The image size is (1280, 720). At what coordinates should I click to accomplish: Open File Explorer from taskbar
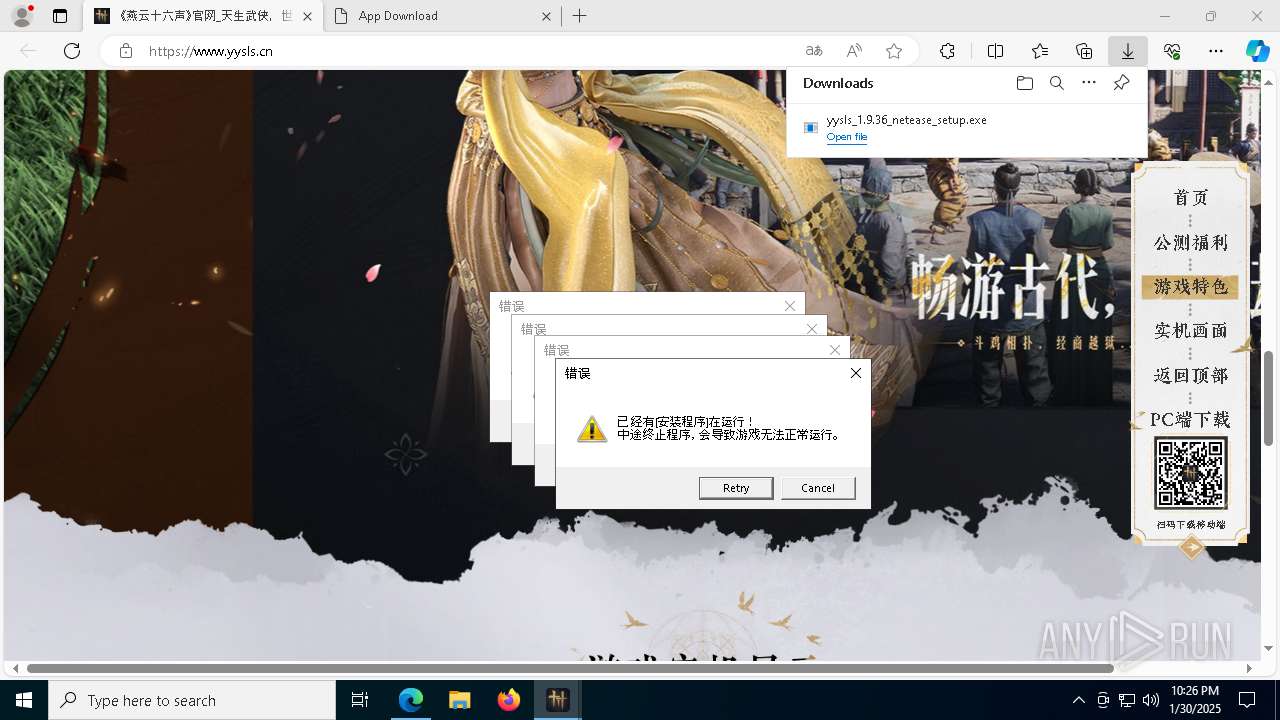(x=459, y=700)
